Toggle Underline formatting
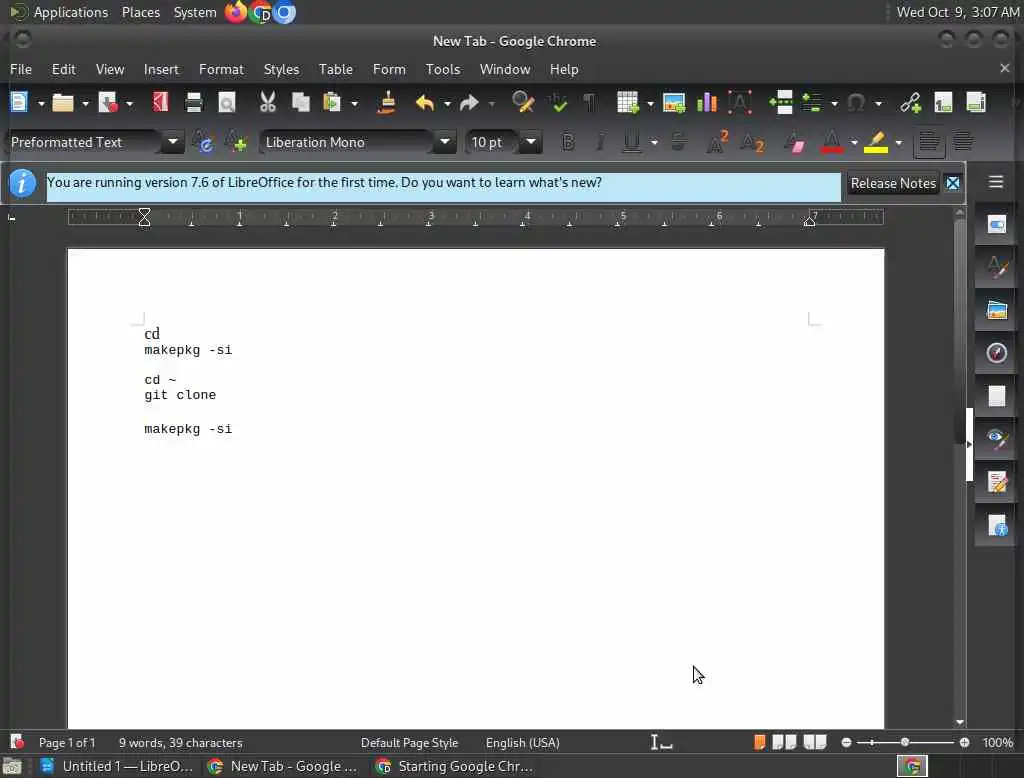The image size is (1024, 778). 631,142
